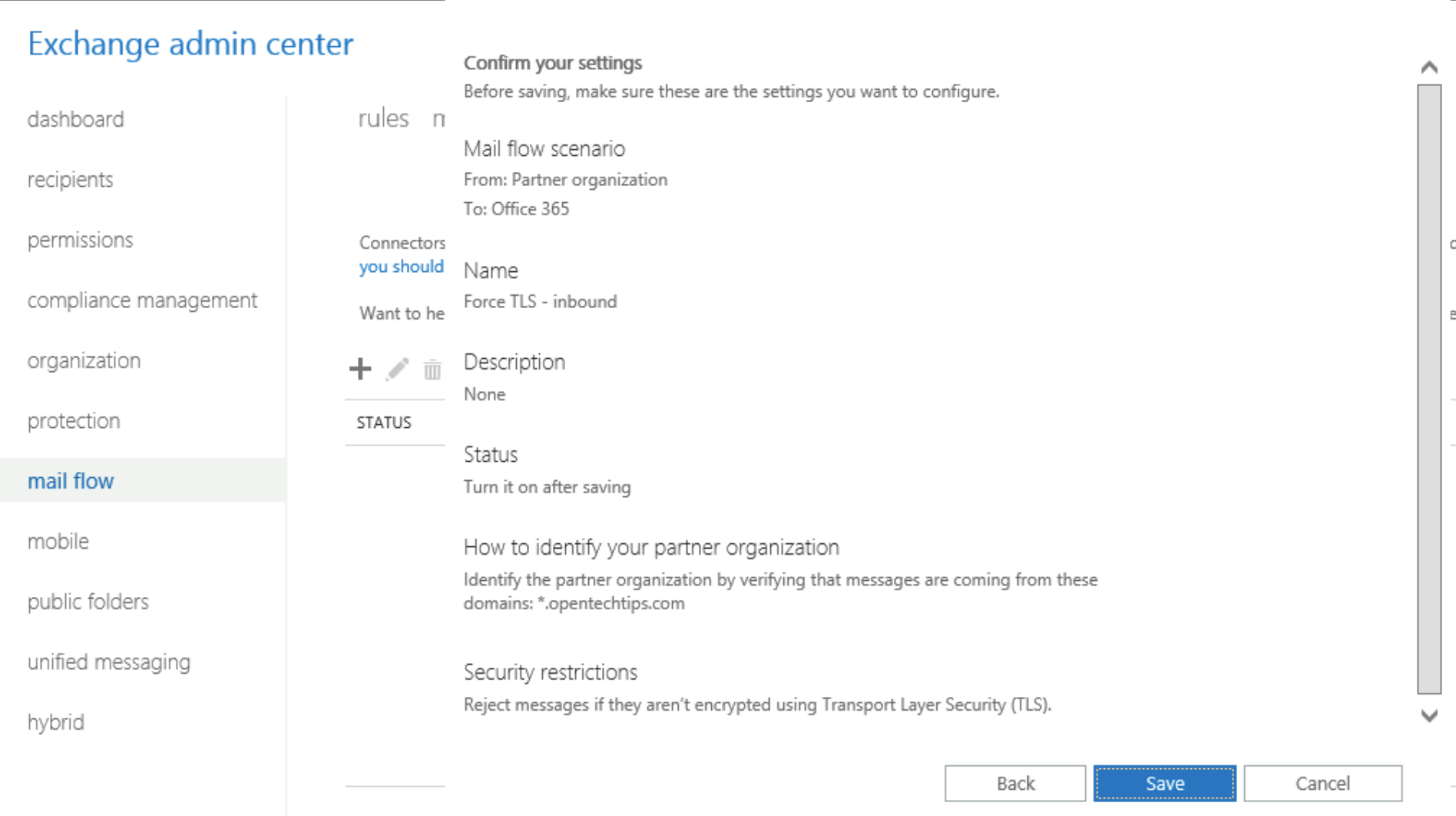The image size is (1456, 816).
Task: Open the unified messaging section
Action: (x=109, y=662)
